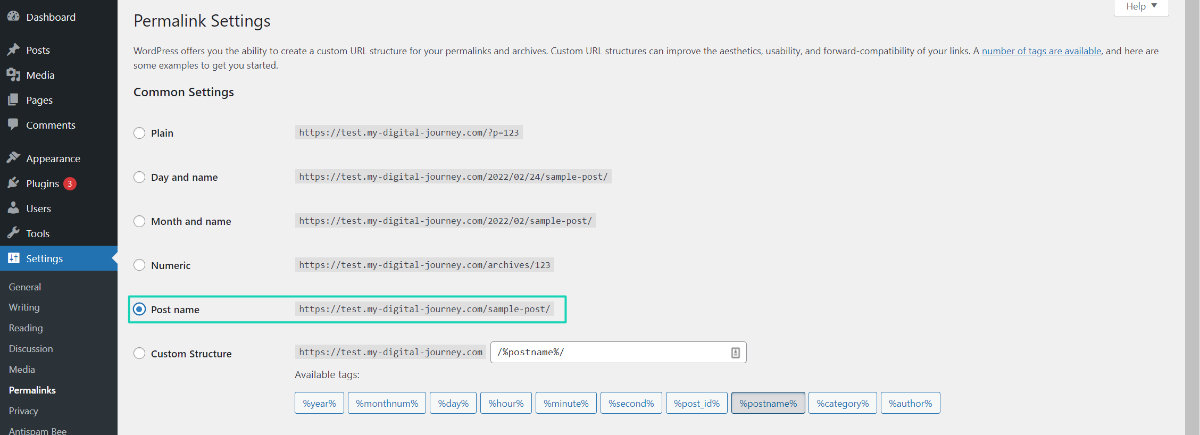Screen dimensions: 1200x435
Task: Click the Media library icon
Action: 13,75
